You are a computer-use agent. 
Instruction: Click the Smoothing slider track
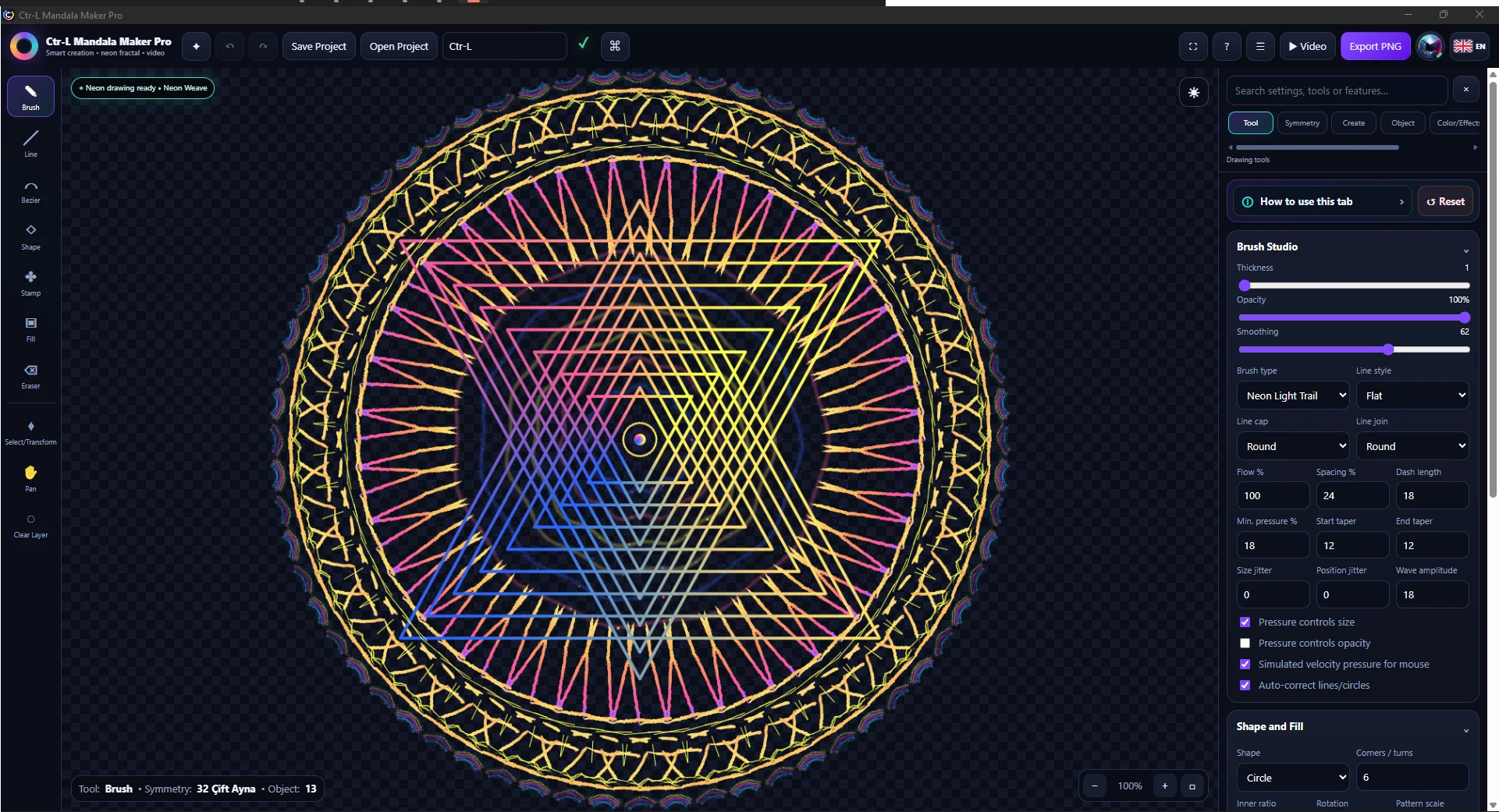coord(1353,349)
